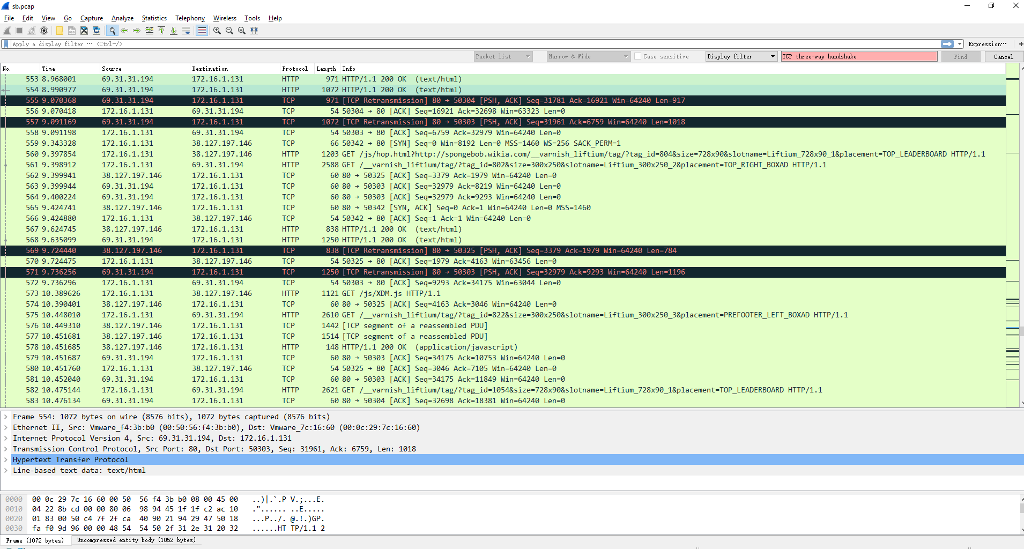The width and height of the screenshot is (1024, 549).
Task: Expand the Frame 554 detail row
Action: (6, 416)
